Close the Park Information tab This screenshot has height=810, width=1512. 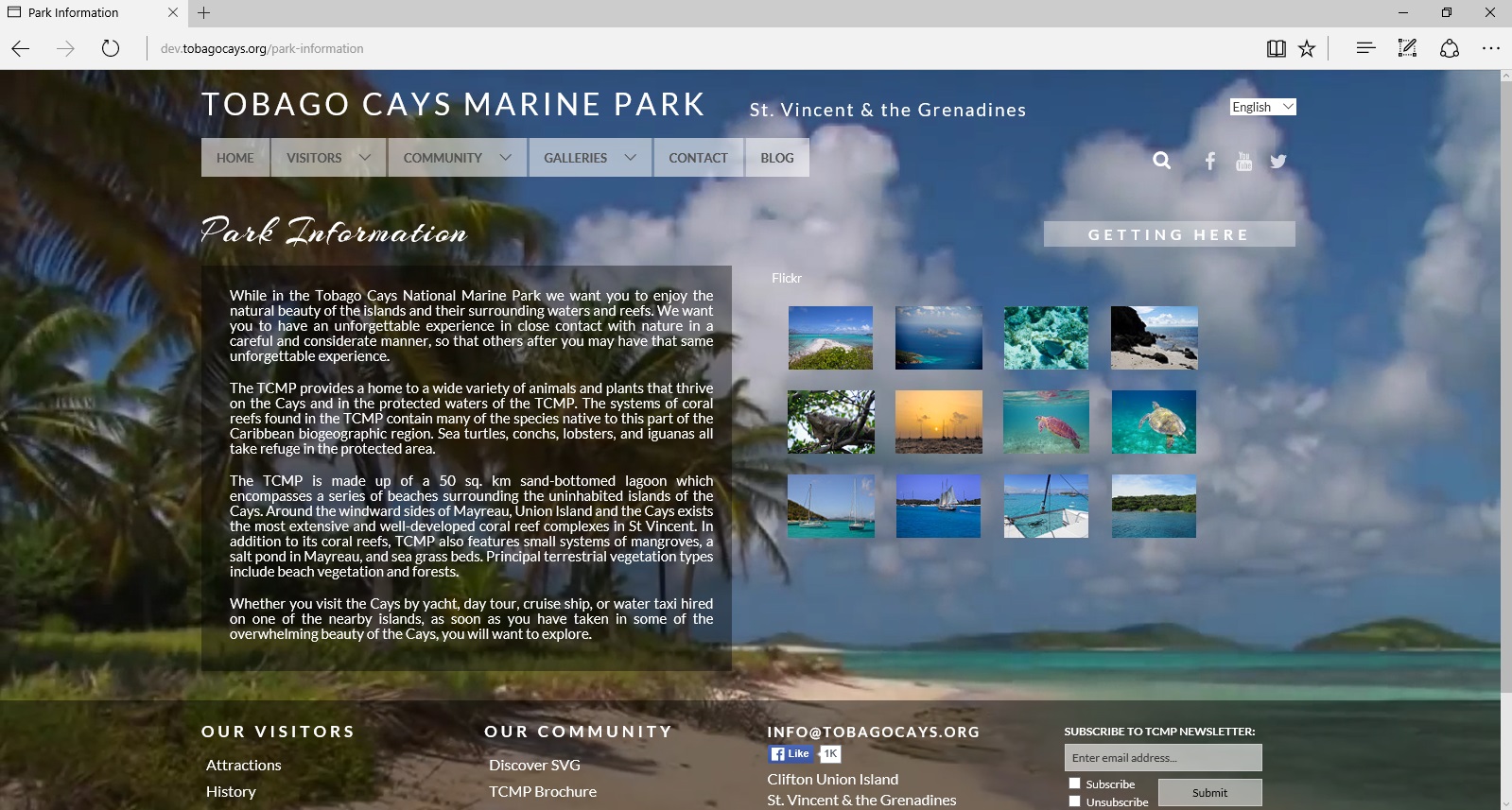(x=173, y=12)
